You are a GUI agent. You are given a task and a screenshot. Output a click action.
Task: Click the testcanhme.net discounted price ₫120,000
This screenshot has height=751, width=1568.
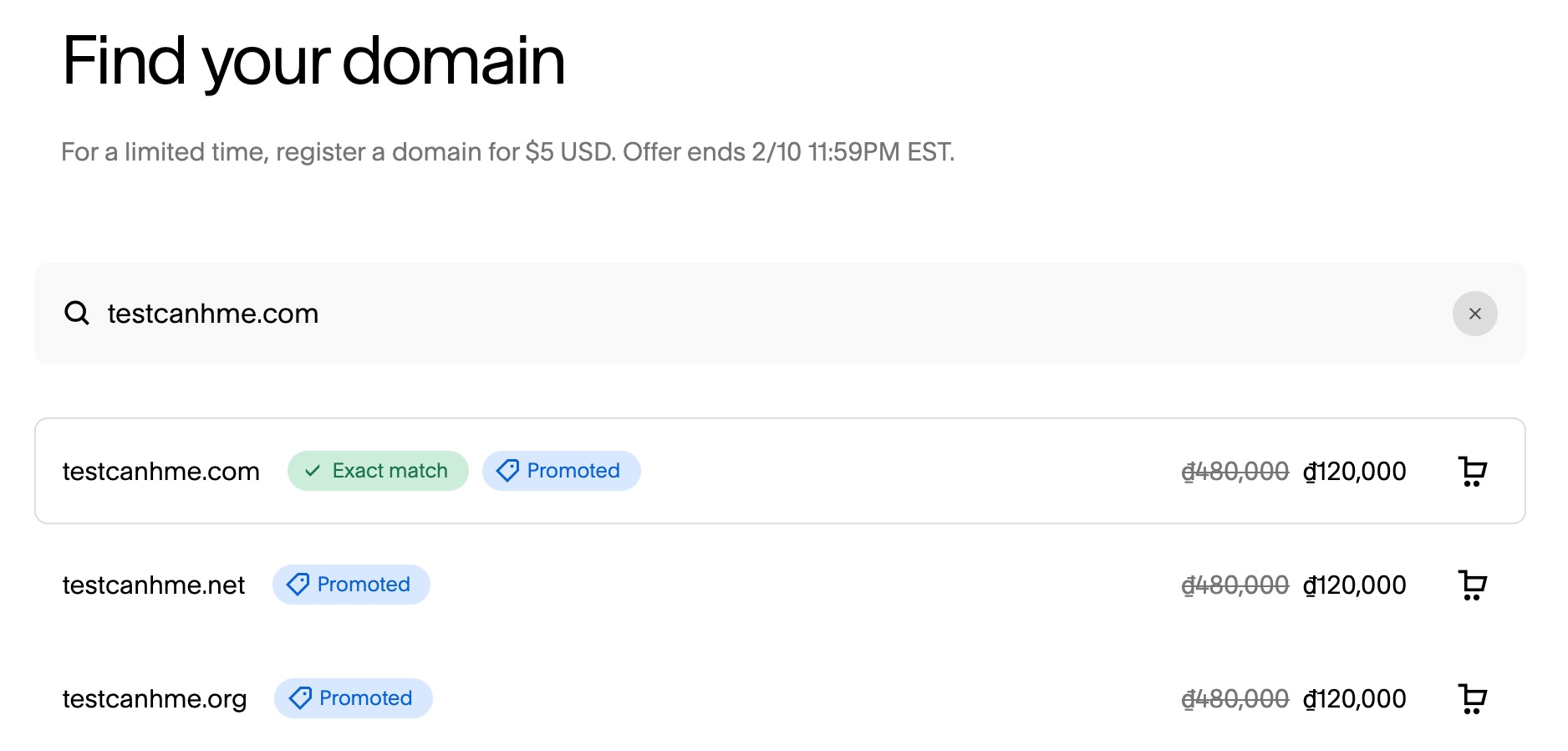[1354, 585]
